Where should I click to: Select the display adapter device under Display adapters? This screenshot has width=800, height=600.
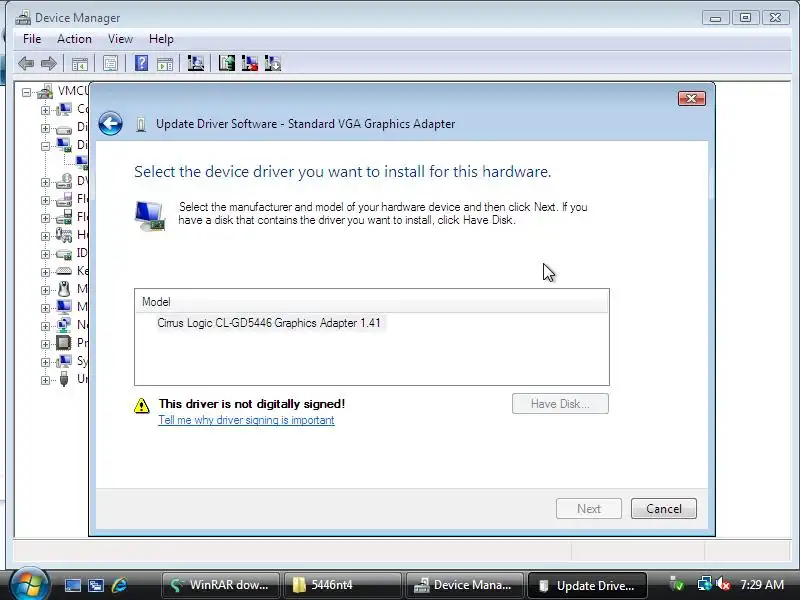point(82,163)
